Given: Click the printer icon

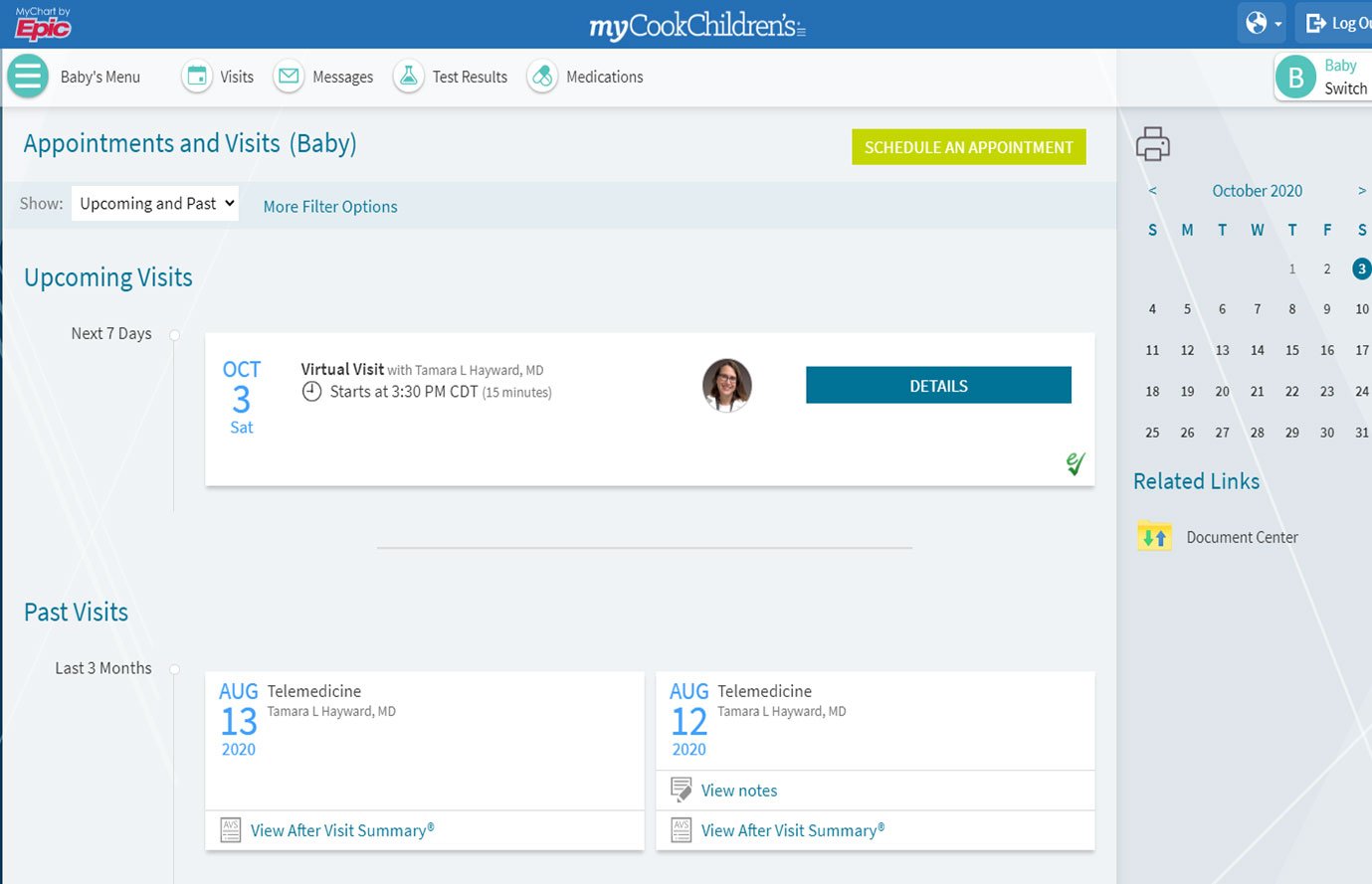Looking at the screenshot, I should point(1152,144).
